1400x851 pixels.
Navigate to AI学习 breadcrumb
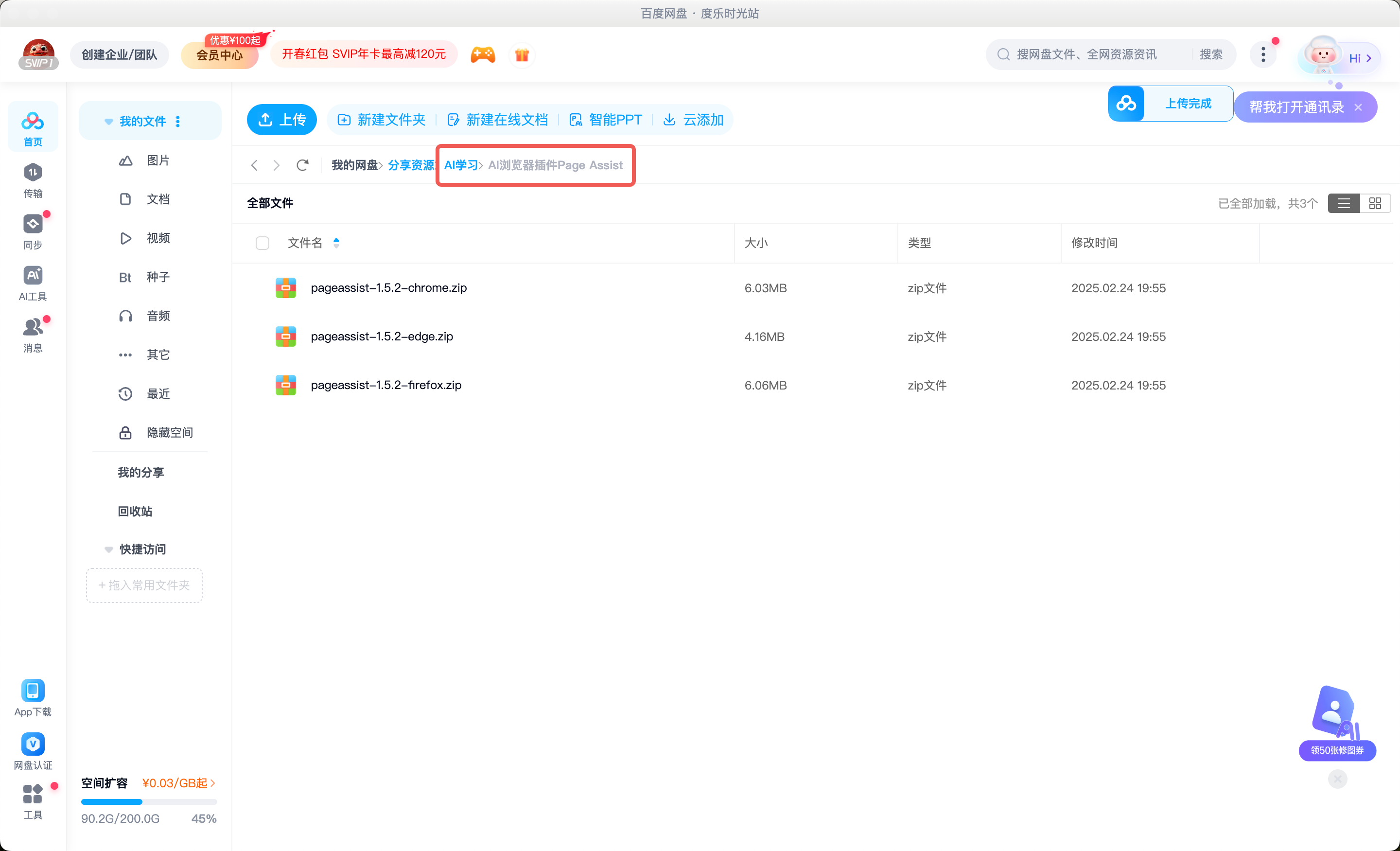click(461, 165)
